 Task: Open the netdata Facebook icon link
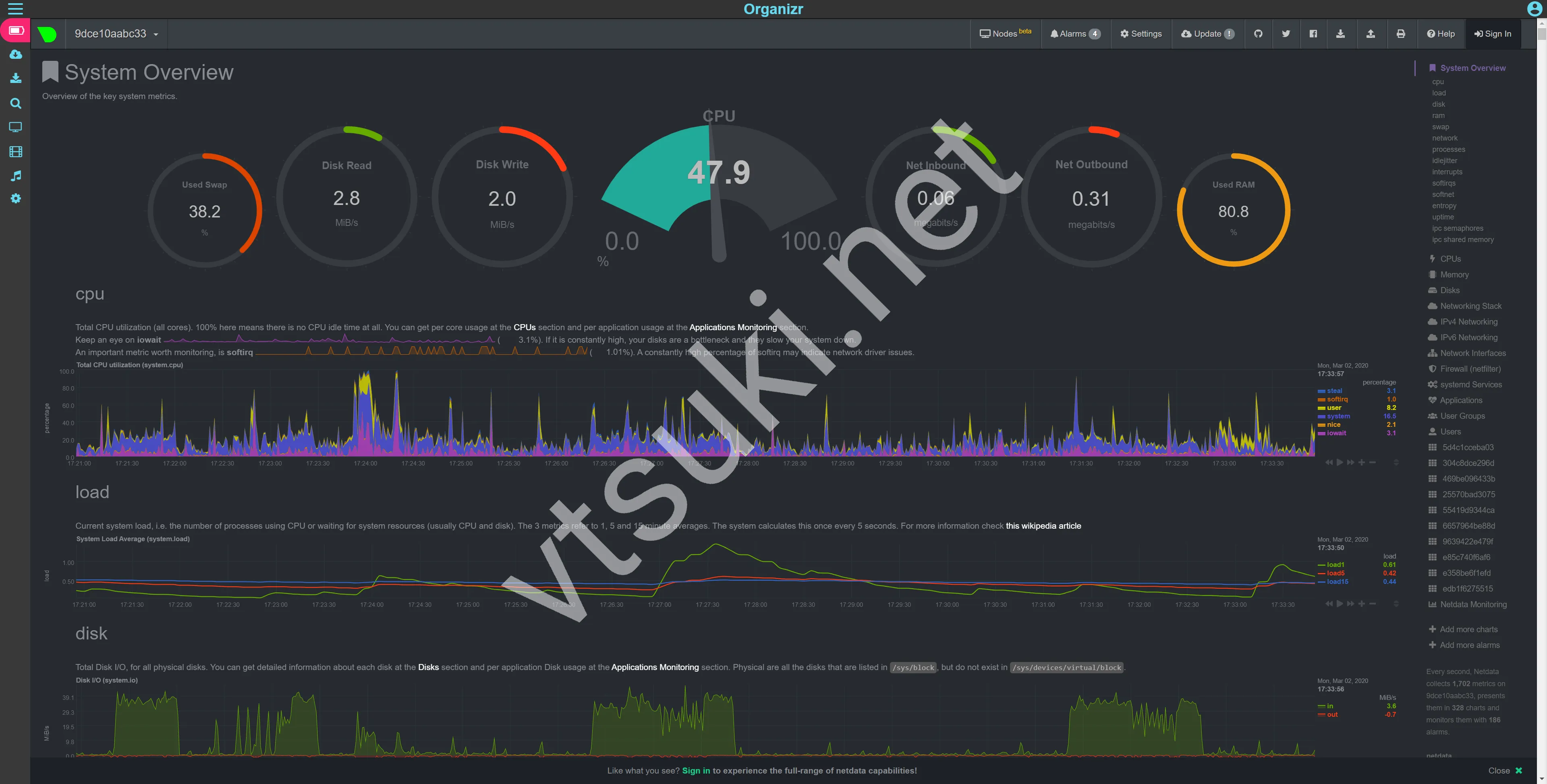tap(1313, 33)
